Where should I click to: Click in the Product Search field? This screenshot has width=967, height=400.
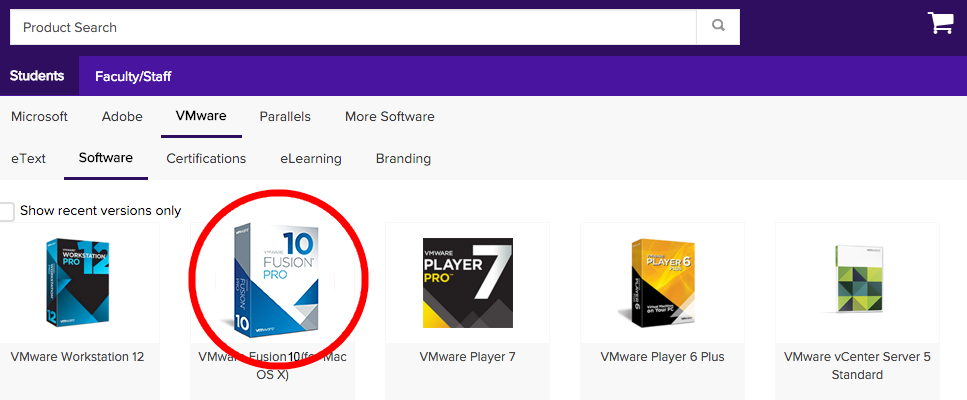350,27
